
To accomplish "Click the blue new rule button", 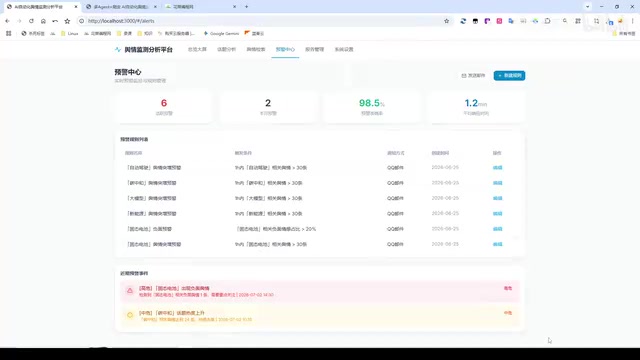I will point(509,76).
